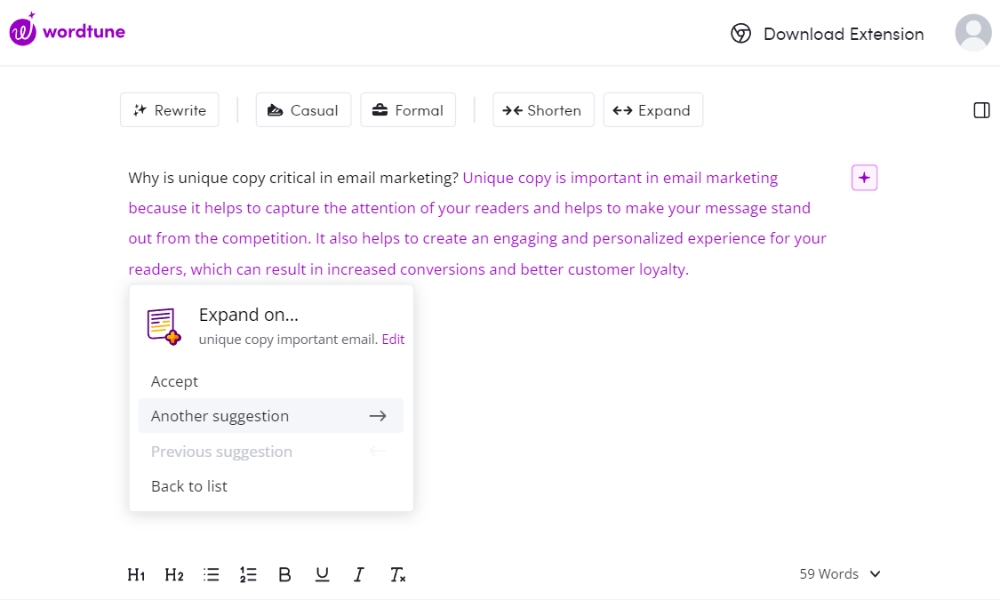Image resolution: width=1000 pixels, height=600 pixels.
Task: Click the Rewrite button
Action: click(x=170, y=110)
